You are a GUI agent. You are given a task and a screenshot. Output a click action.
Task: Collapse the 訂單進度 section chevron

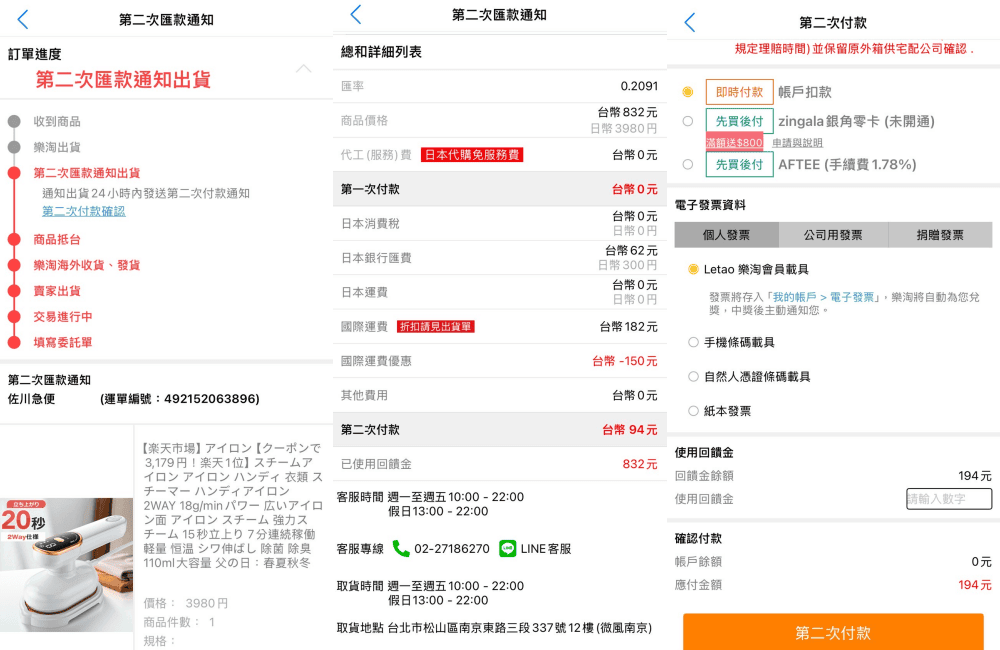click(x=304, y=69)
